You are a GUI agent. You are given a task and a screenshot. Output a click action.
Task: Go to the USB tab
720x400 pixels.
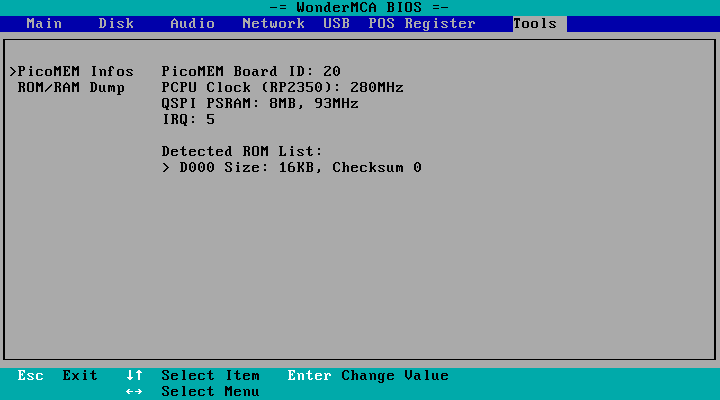[336, 23]
